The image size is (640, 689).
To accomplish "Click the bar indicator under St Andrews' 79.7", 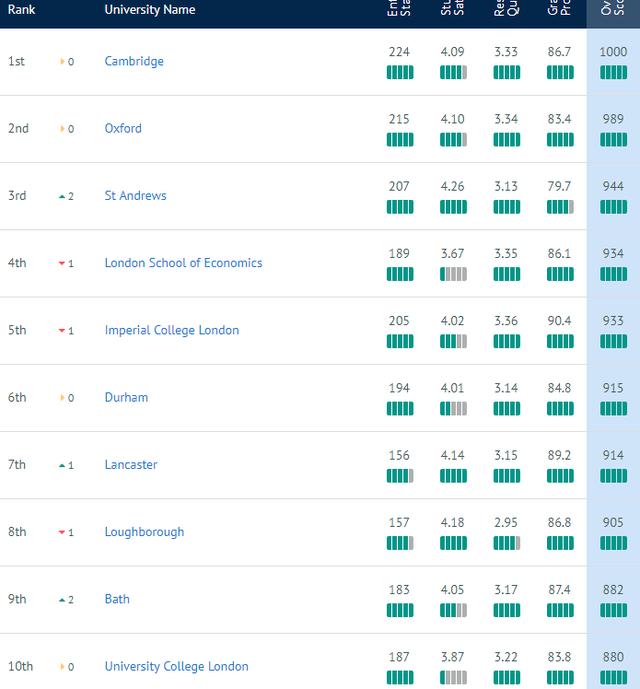I will 560,207.
